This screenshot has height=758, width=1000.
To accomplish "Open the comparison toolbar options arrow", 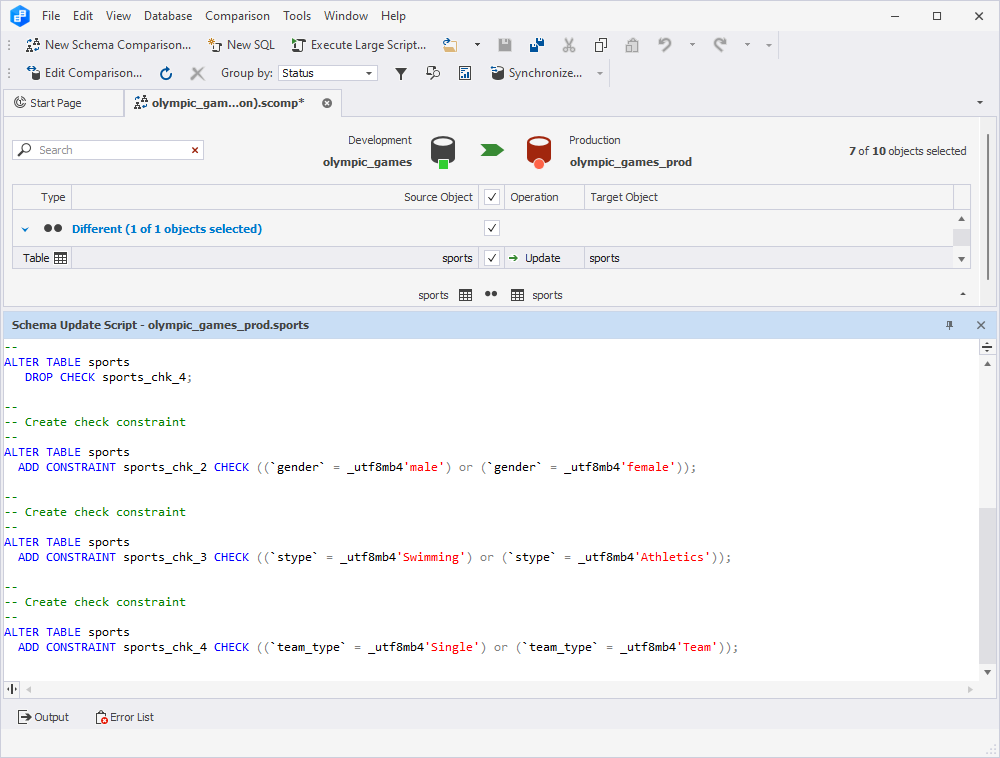I will 600,73.
